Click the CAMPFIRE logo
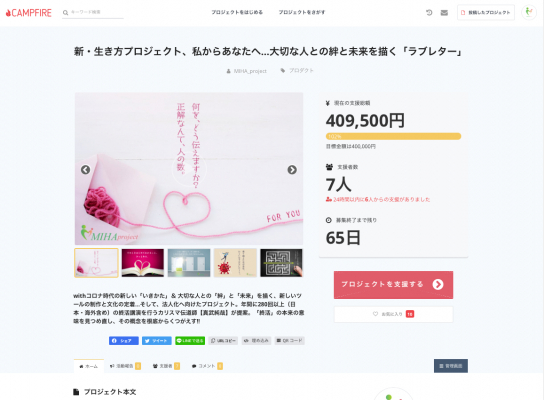Image resolution: width=544 pixels, height=400 pixels. [28, 13]
